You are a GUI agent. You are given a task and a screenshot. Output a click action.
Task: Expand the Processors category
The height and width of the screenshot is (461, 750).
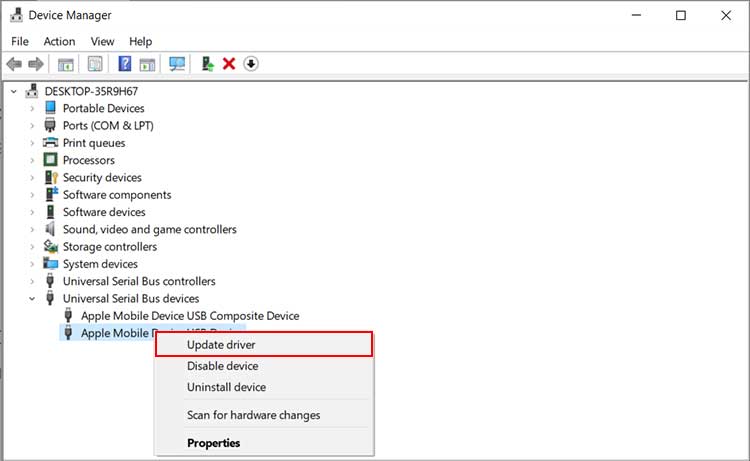32,160
